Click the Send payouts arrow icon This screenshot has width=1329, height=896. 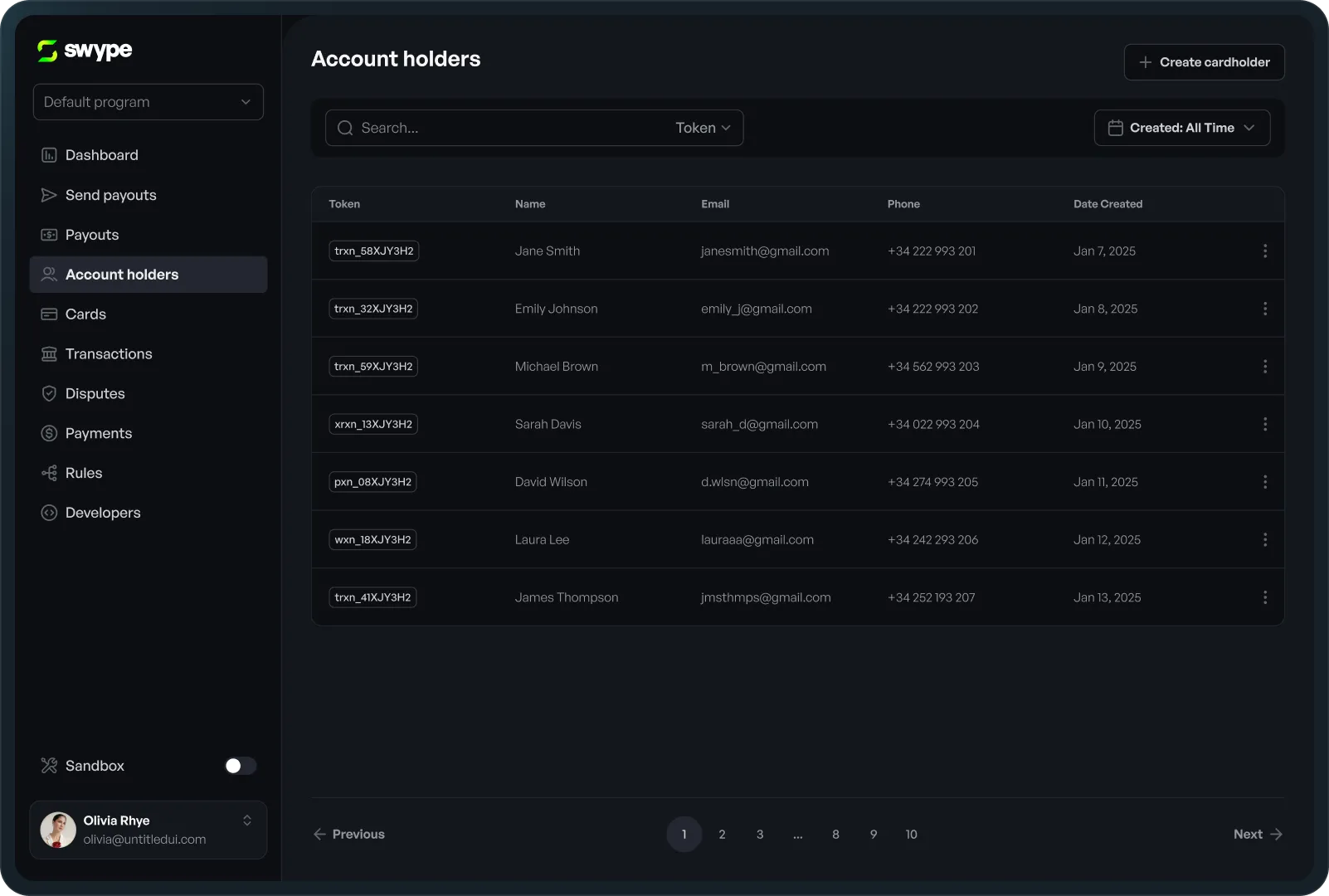49,195
